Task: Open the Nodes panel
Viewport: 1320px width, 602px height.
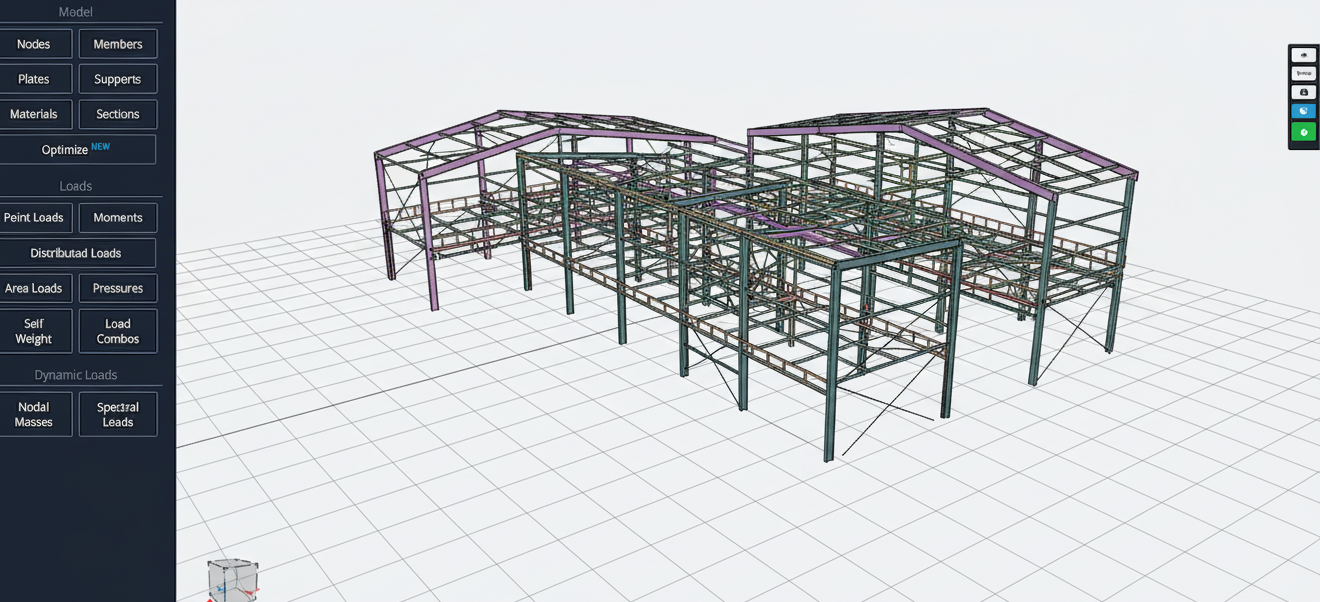Action: pyautogui.click(x=34, y=44)
